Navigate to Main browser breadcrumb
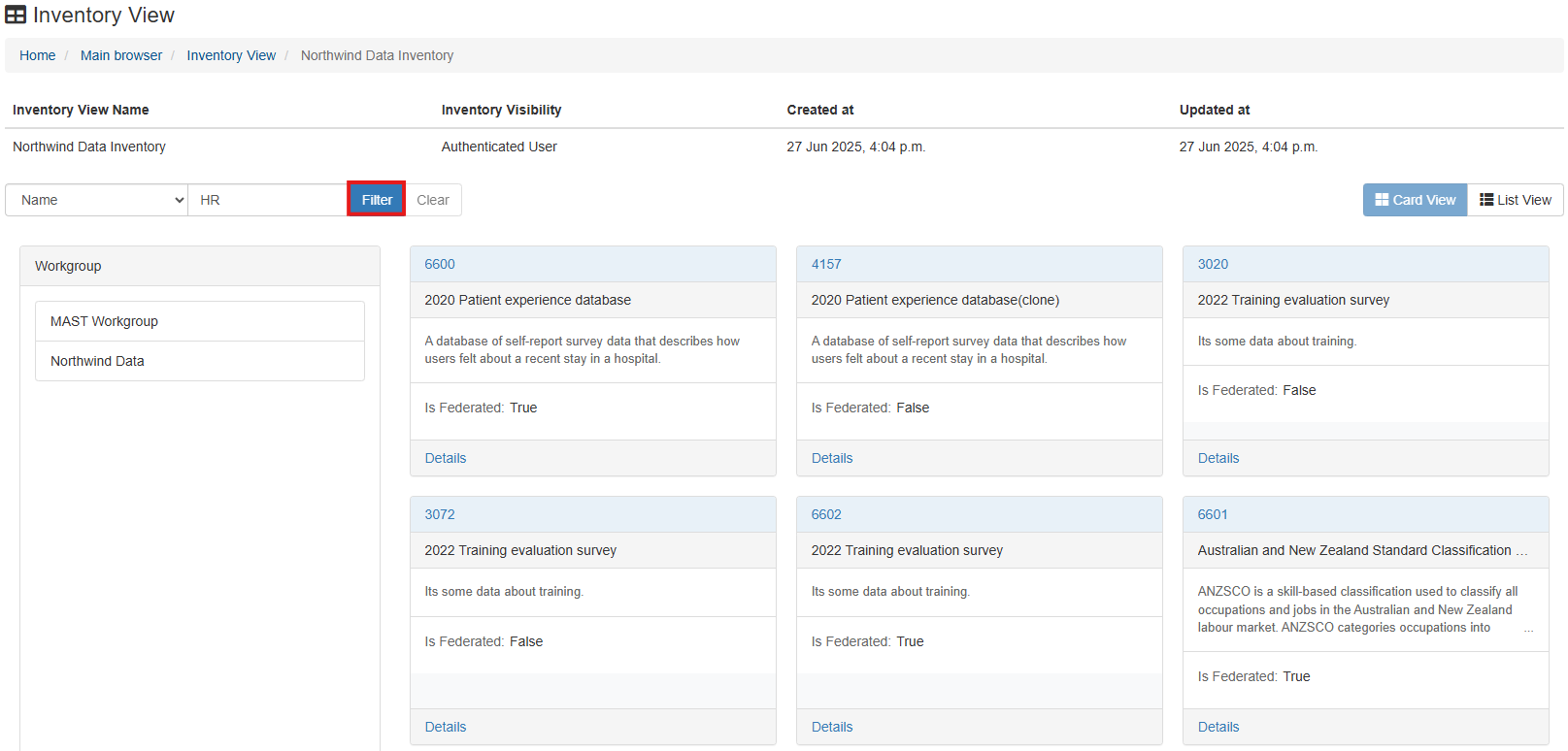Viewport: 1568px width, 751px height. [121, 55]
